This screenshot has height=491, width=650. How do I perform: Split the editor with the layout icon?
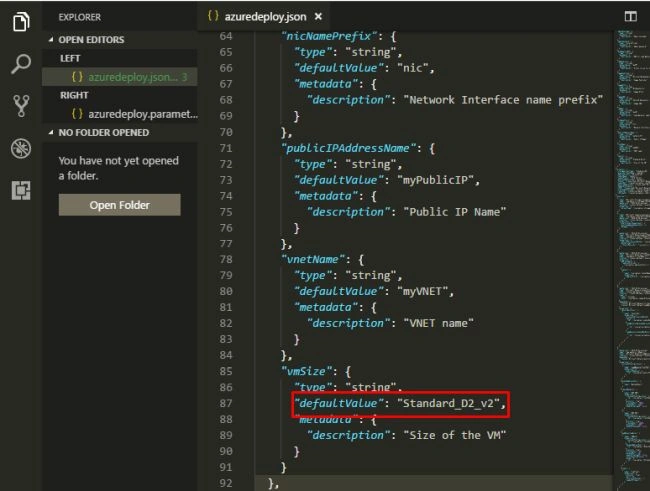(631, 17)
